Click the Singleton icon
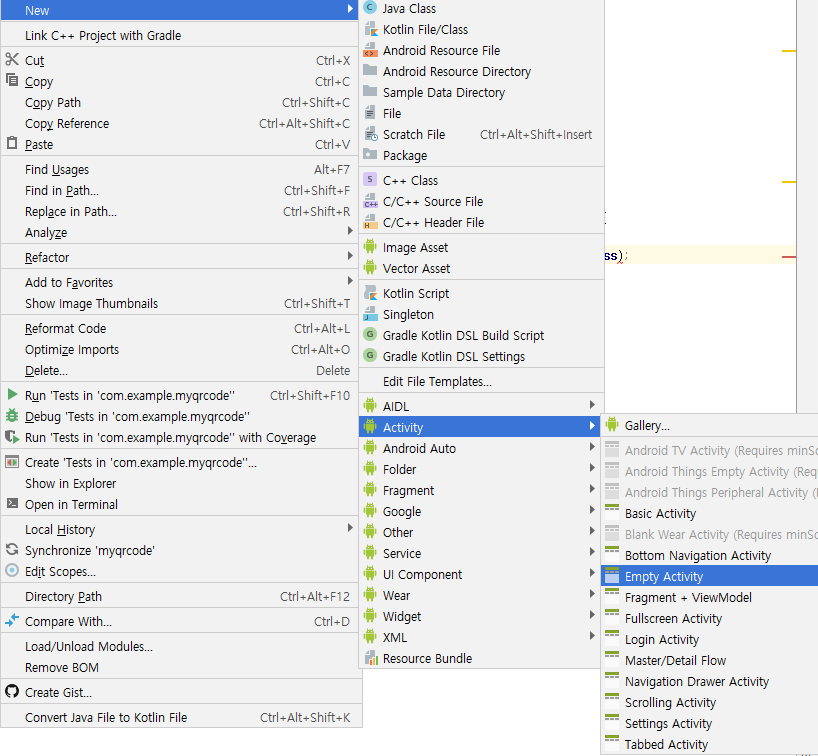 click(x=370, y=314)
